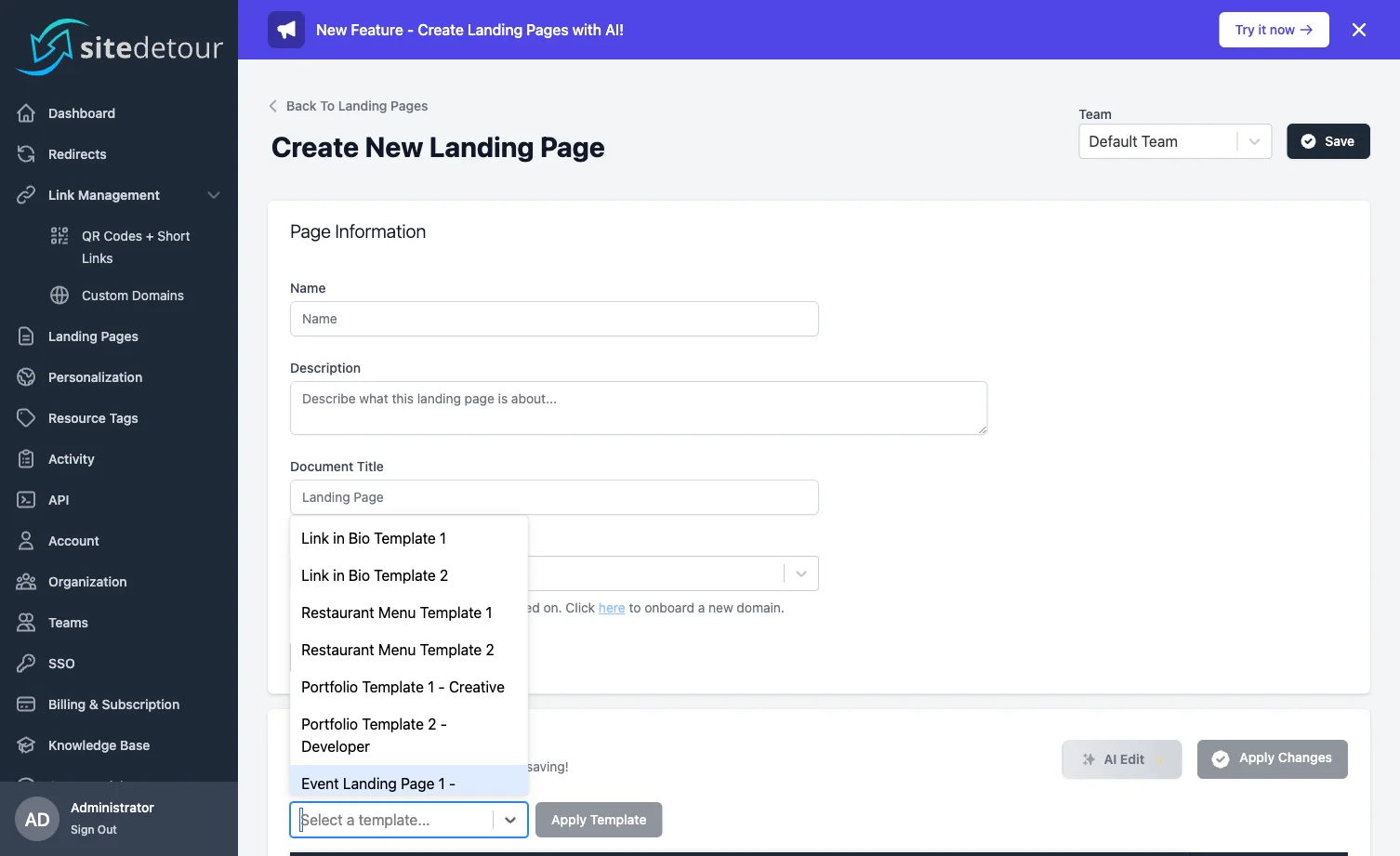Open QR Codes + Short Links
1400x856 pixels.
click(135, 246)
